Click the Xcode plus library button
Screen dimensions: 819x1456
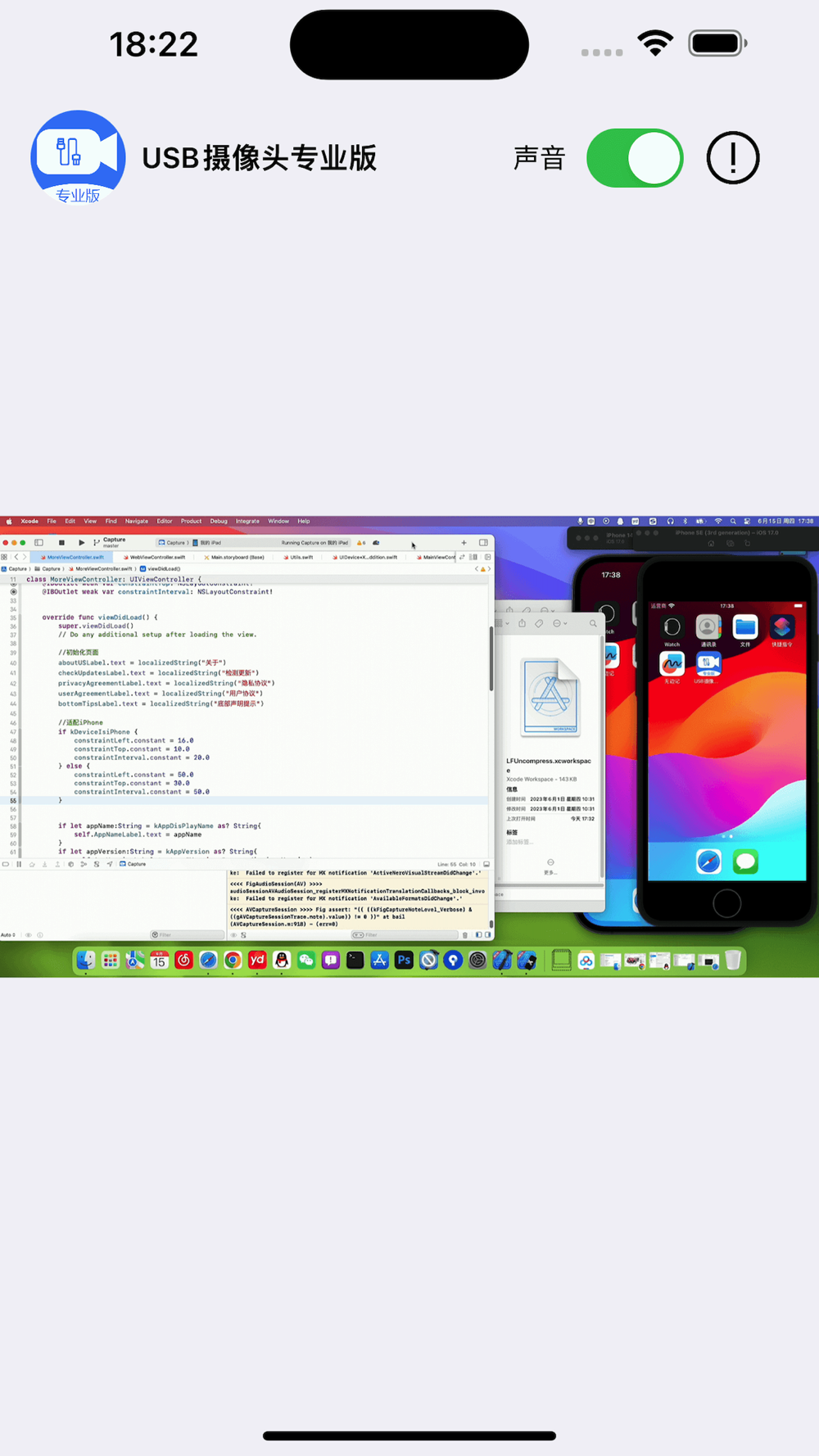(464, 542)
